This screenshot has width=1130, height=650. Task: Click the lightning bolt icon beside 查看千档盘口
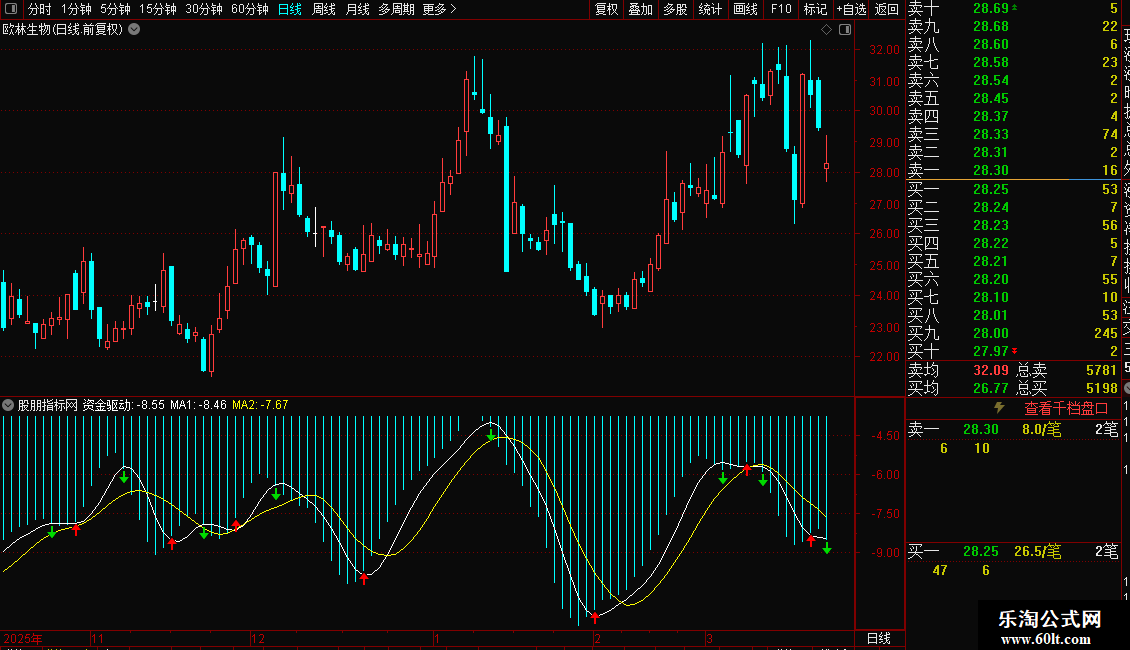[999, 408]
